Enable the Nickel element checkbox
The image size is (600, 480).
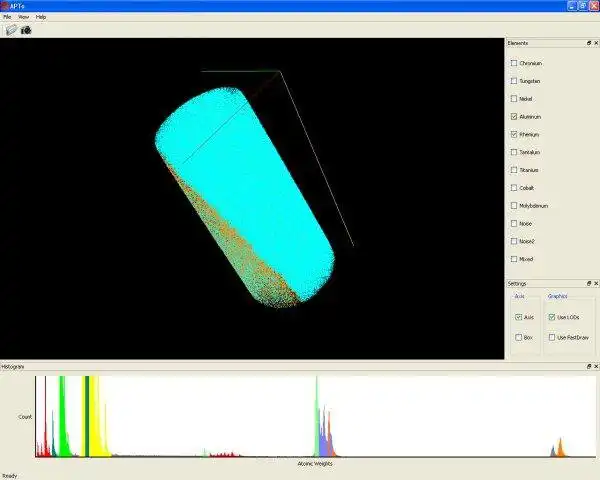coord(514,99)
